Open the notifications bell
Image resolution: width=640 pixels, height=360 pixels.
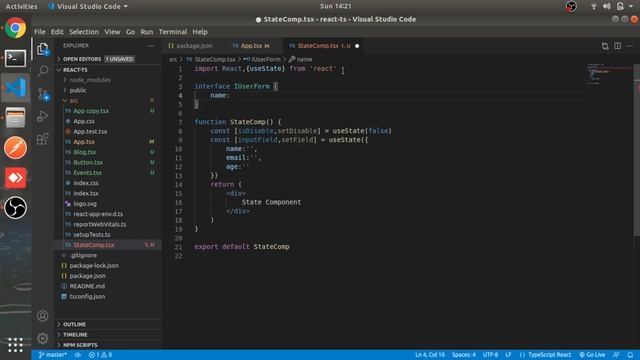[630, 355]
